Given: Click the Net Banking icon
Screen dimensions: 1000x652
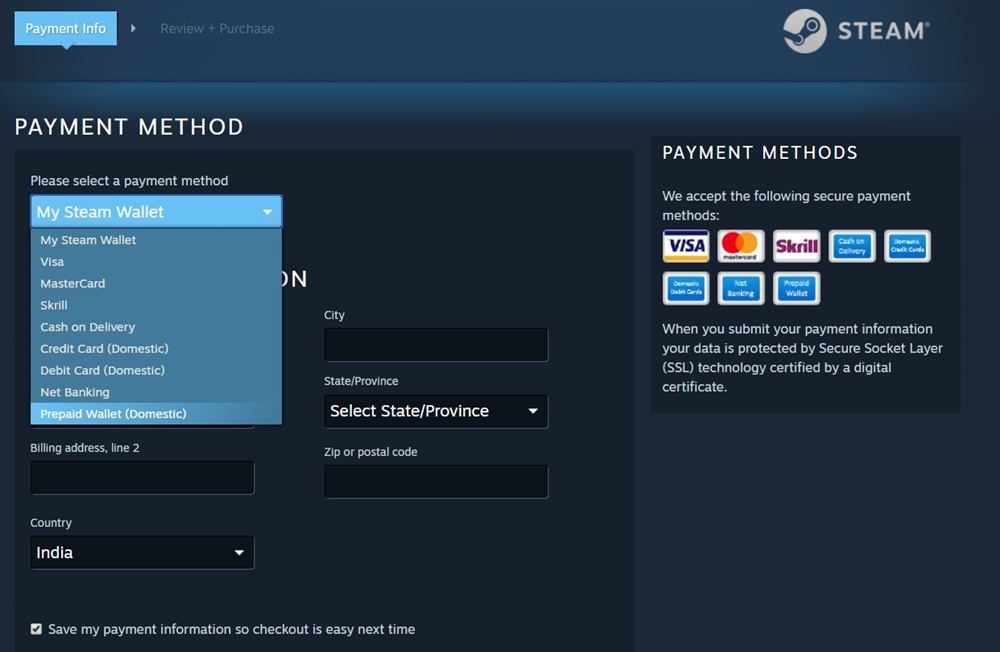Looking at the screenshot, I should (740, 288).
